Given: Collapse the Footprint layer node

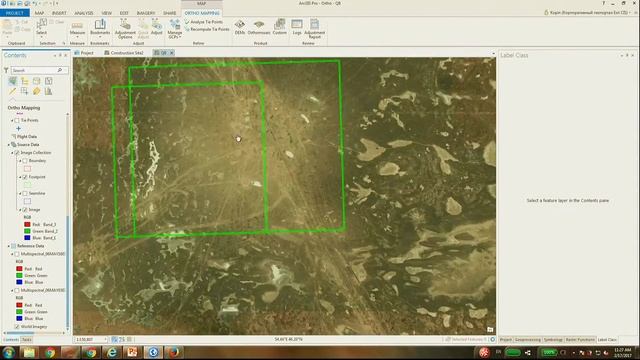Looking at the screenshot, I should tap(20, 177).
